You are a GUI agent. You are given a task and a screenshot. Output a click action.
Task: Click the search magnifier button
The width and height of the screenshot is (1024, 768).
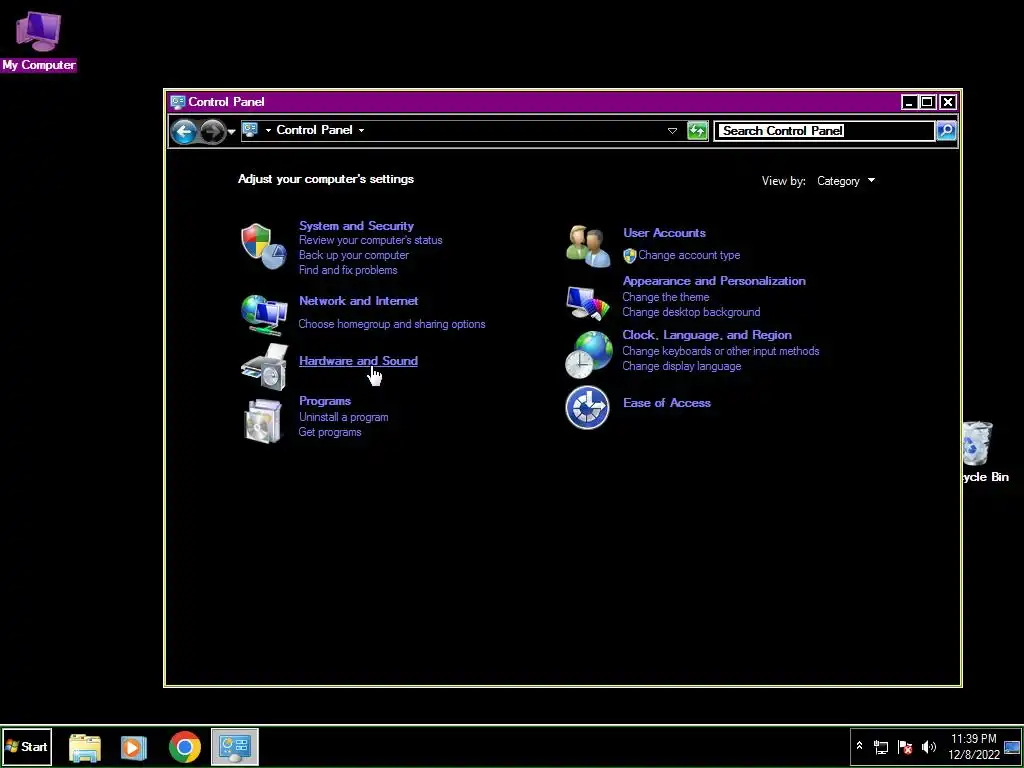(946, 131)
